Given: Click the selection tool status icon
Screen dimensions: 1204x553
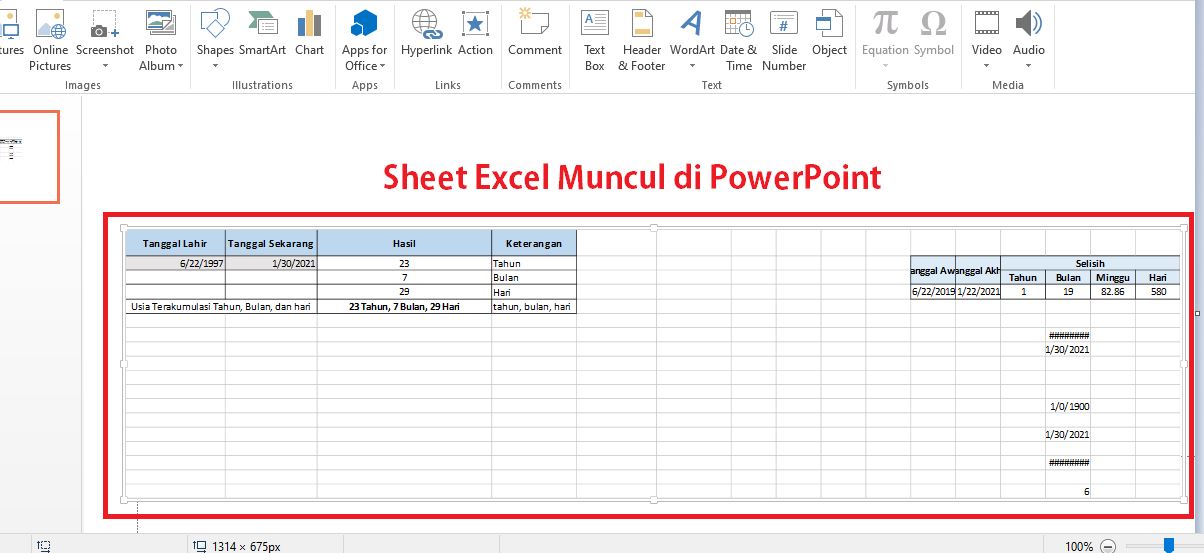Looking at the screenshot, I should [43, 546].
